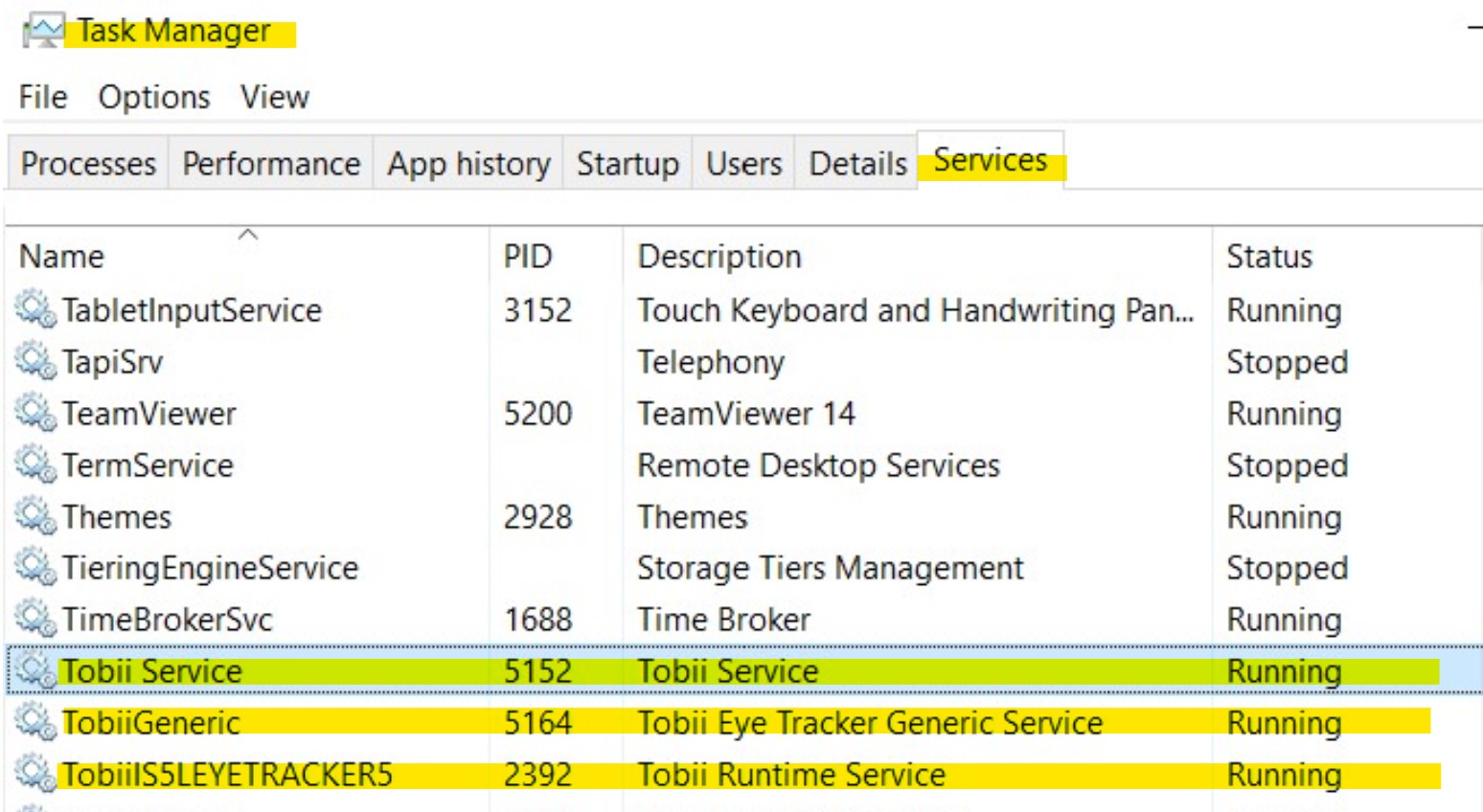The width and height of the screenshot is (1483, 812).
Task: Click the TeamViewer 14 description
Action: (x=746, y=413)
